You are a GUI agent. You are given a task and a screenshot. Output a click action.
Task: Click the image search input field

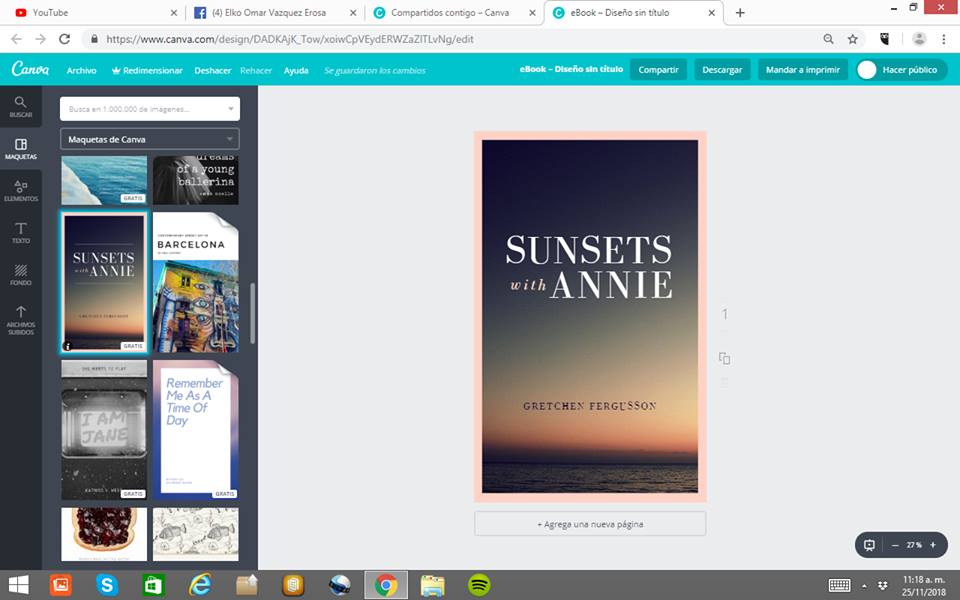[x=149, y=108]
